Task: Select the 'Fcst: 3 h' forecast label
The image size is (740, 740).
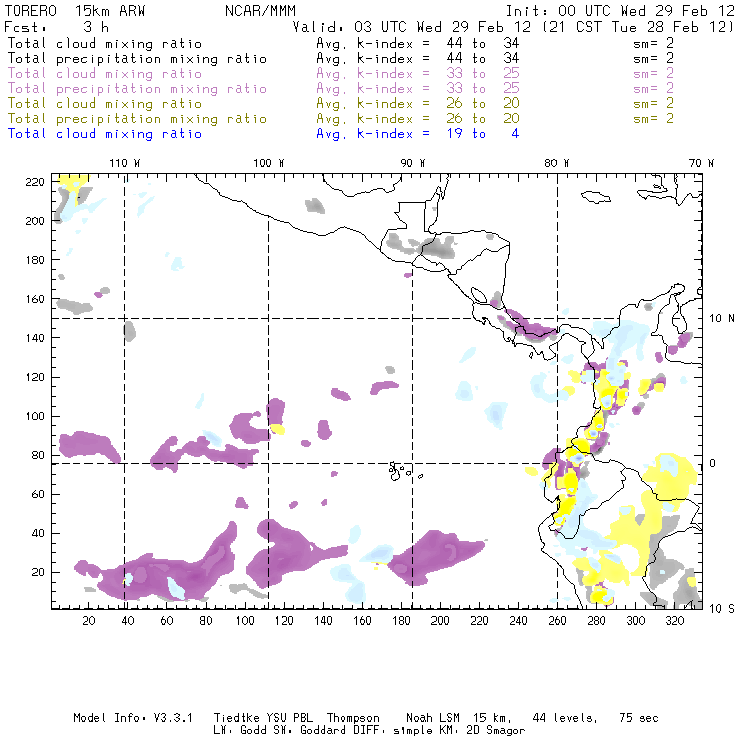Action: (56, 27)
